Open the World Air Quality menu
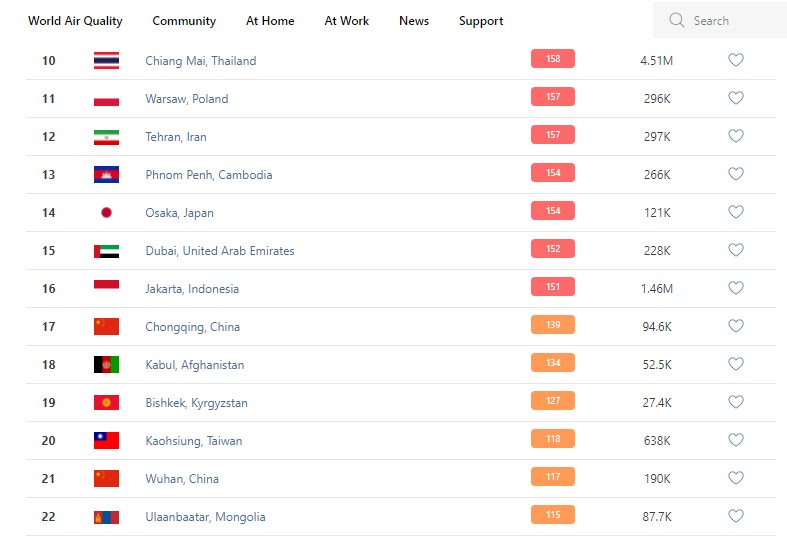The height and width of the screenshot is (538, 787). [75, 21]
